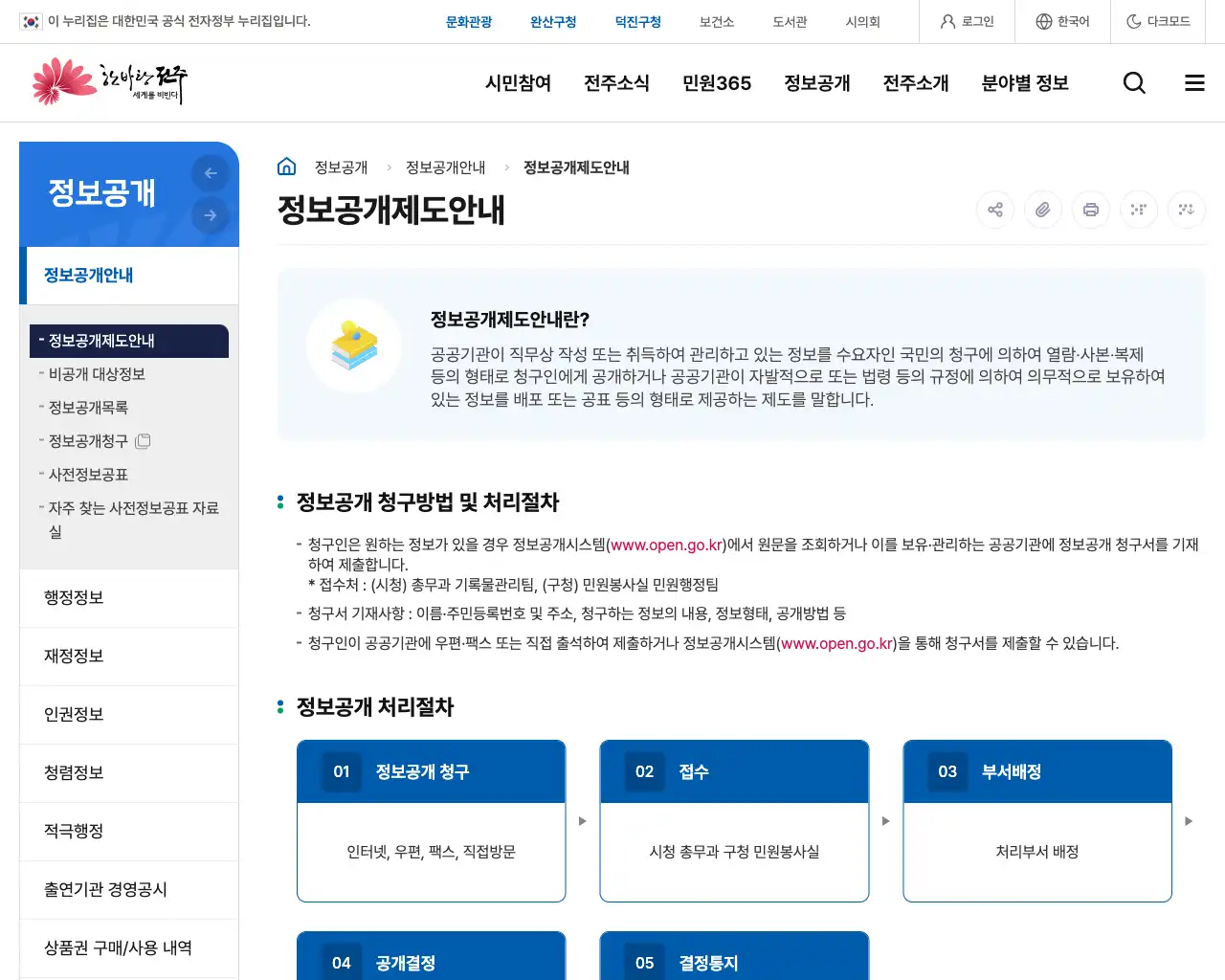Open the 시민참여 main menu
1225x980 pixels.
(519, 83)
